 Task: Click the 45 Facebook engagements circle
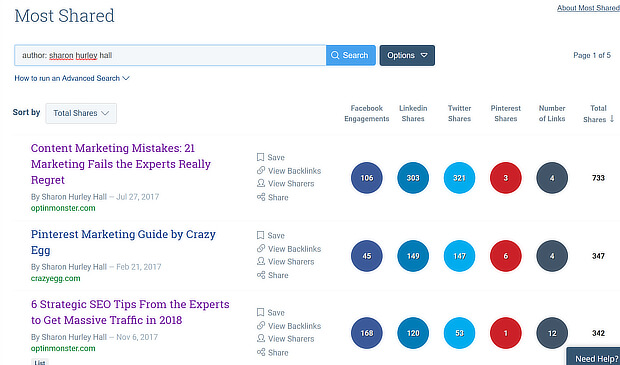click(367, 256)
